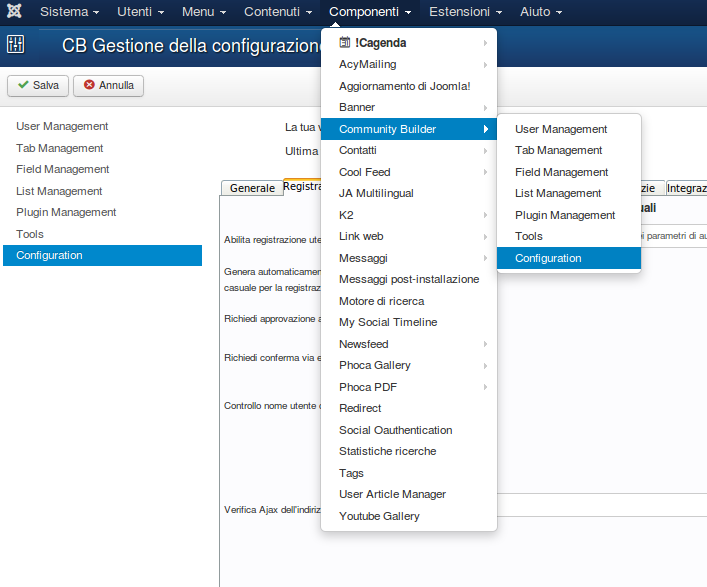707x587 pixels.
Task: Open Messaggi post-installazione entry
Action: point(409,280)
